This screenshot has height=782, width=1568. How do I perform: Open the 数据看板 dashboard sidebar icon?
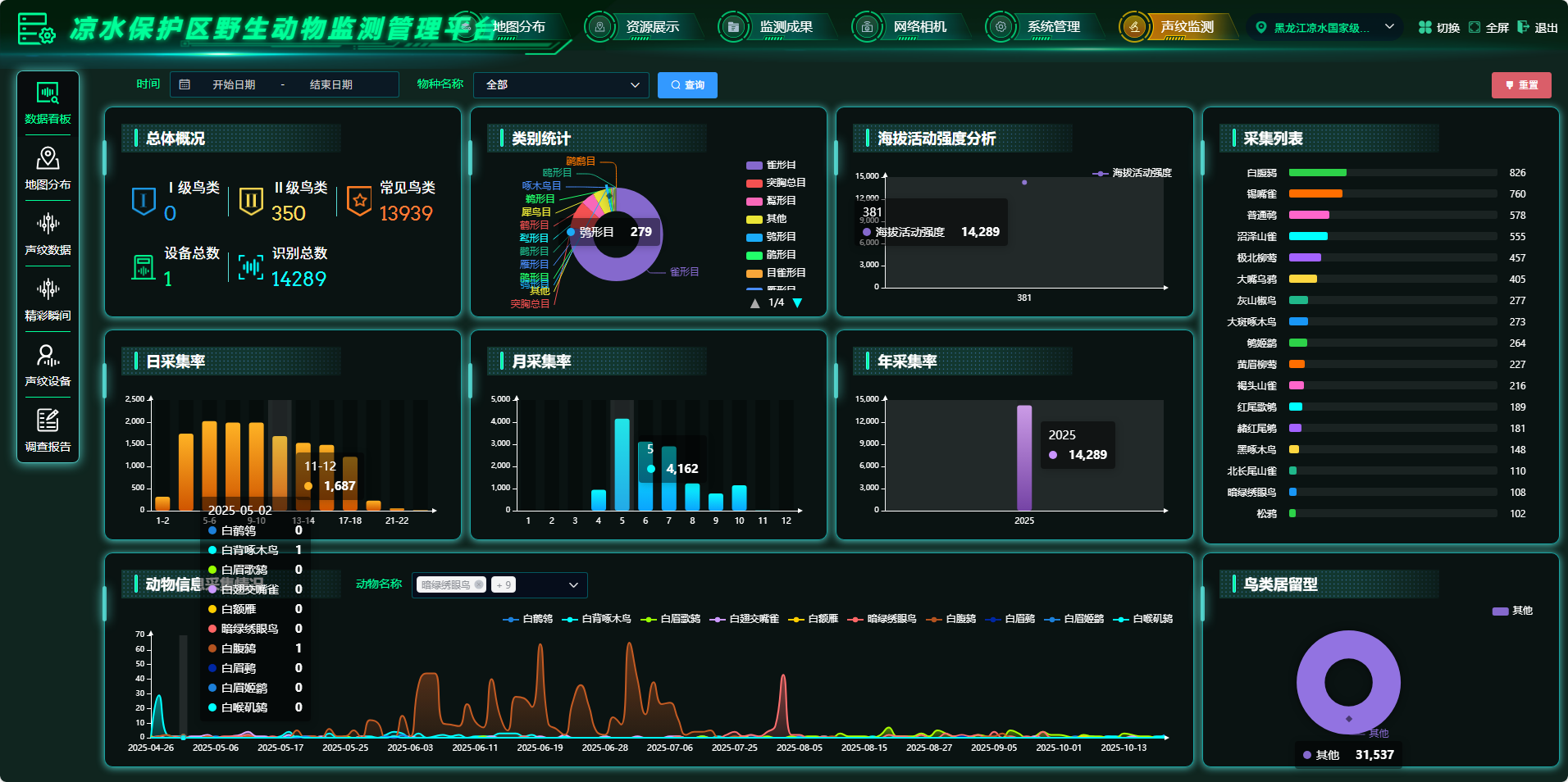pos(48,93)
